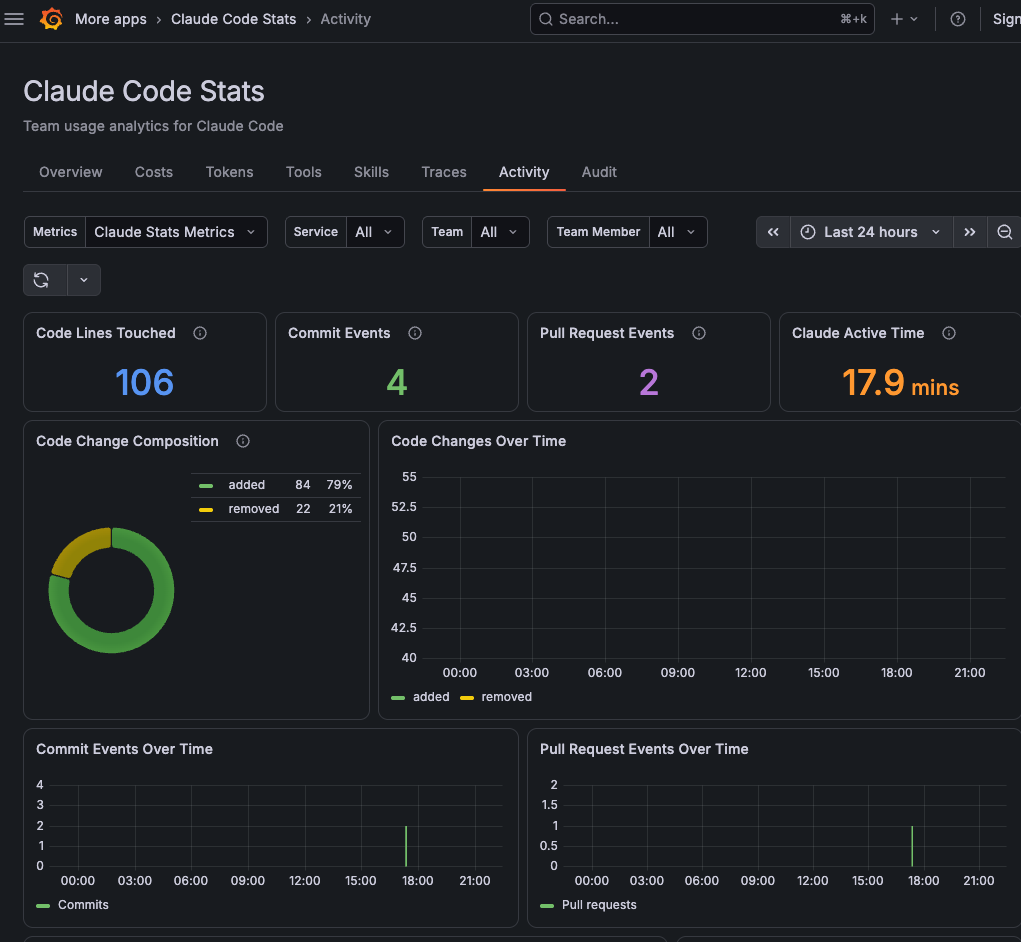Viewport: 1021px width, 942px height.
Task: Click the Sign in link
Action: point(1006,19)
